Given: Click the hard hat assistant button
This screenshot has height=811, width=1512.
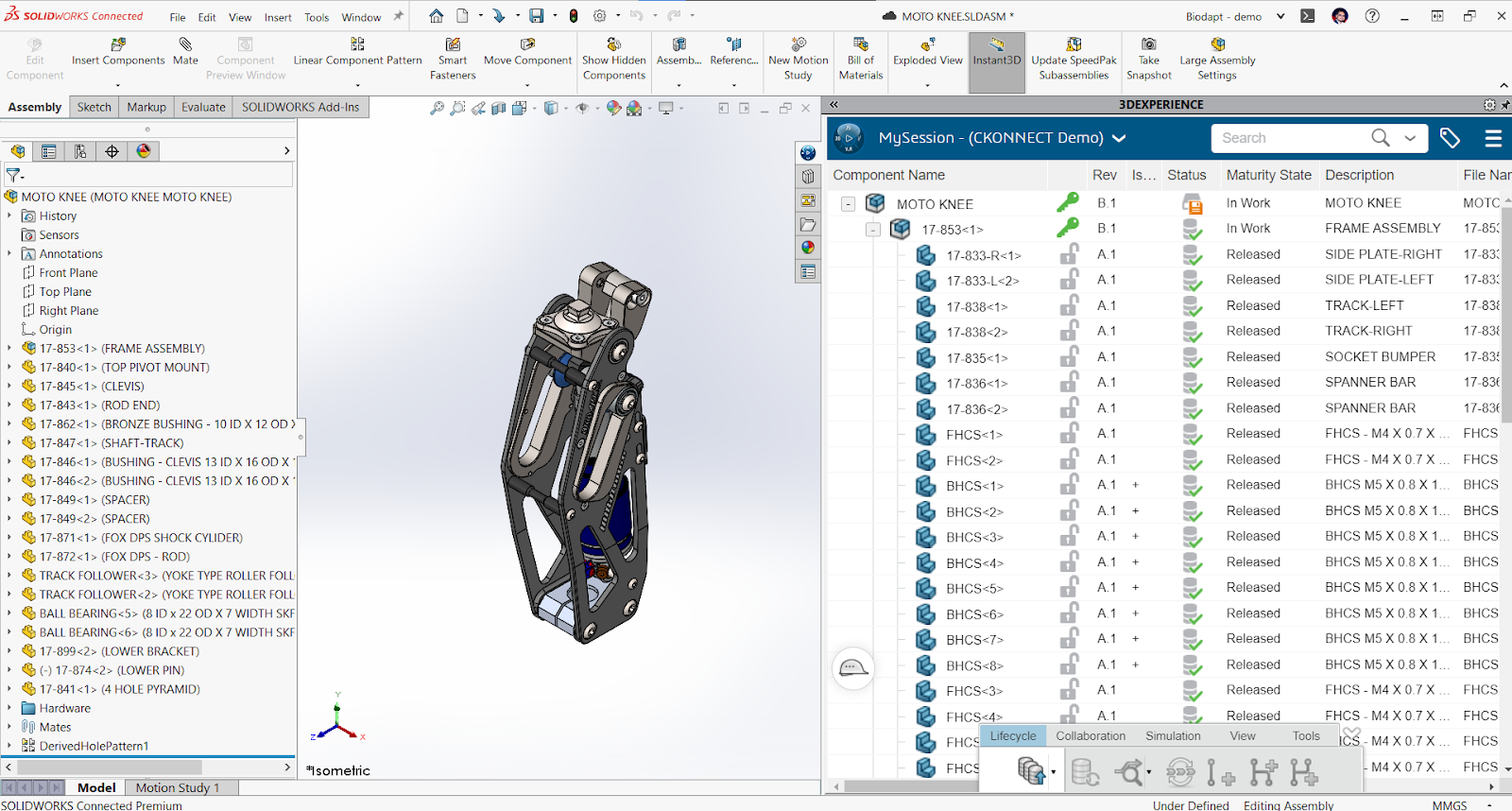Looking at the screenshot, I should (x=853, y=668).
